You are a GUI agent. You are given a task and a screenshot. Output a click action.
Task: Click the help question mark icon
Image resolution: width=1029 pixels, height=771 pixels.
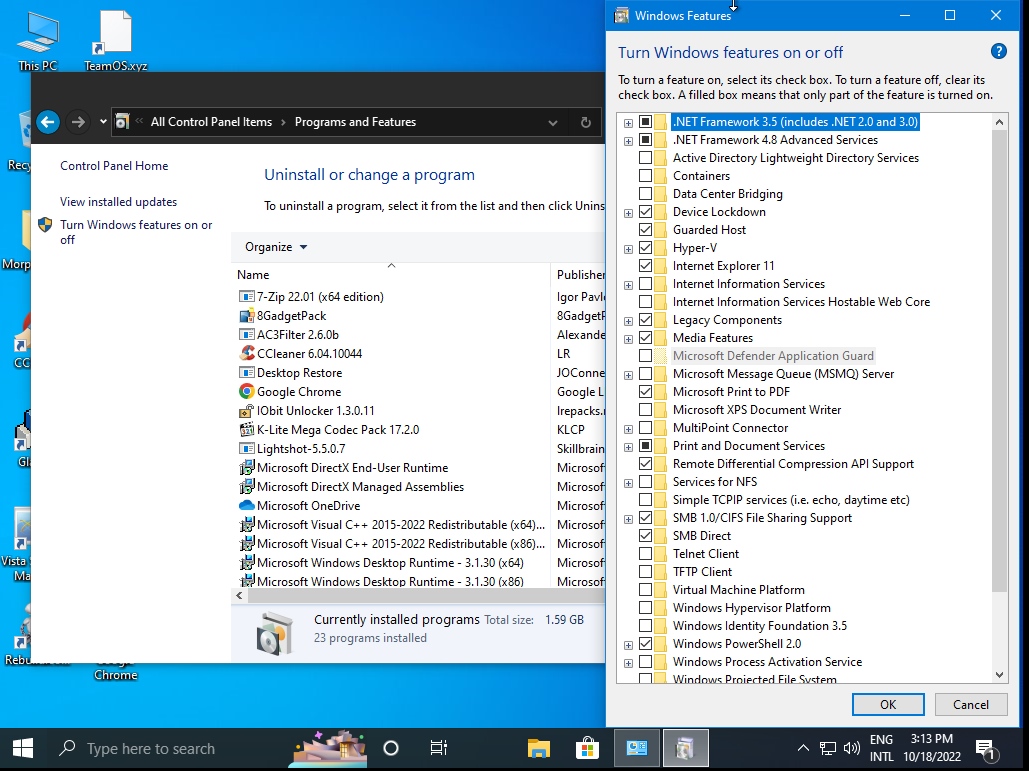(x=998, y=52)
